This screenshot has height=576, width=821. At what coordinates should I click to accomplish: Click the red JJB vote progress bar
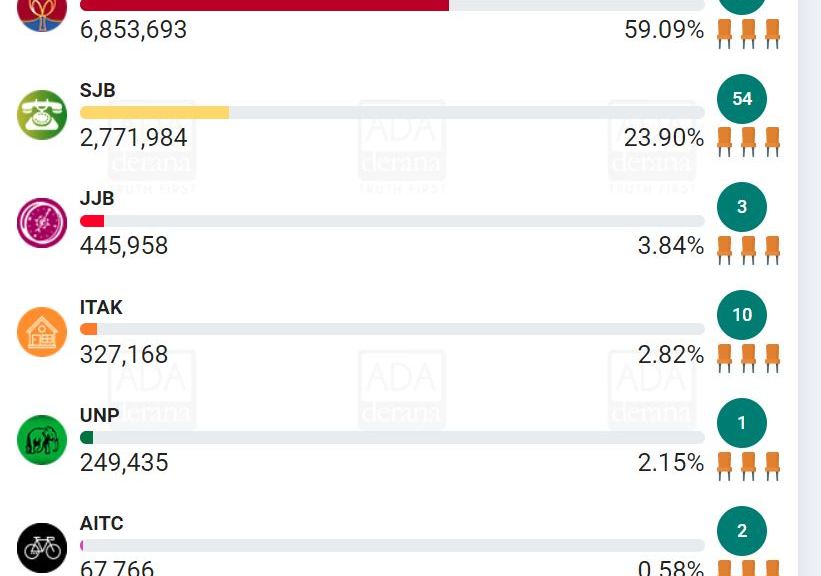(x=92, y=221)
